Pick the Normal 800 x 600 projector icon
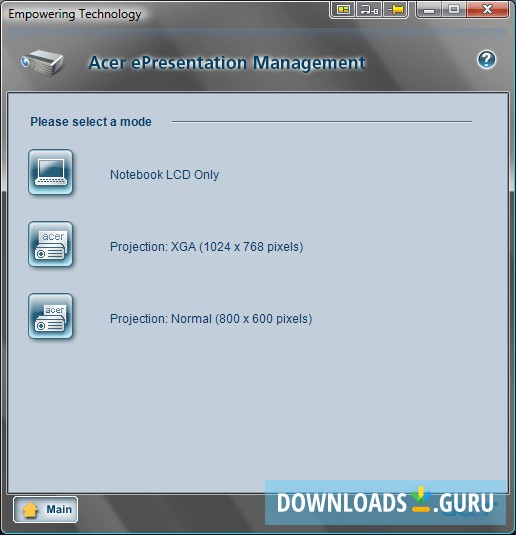Screen dimensions: 516x535 tap(51, 316)
